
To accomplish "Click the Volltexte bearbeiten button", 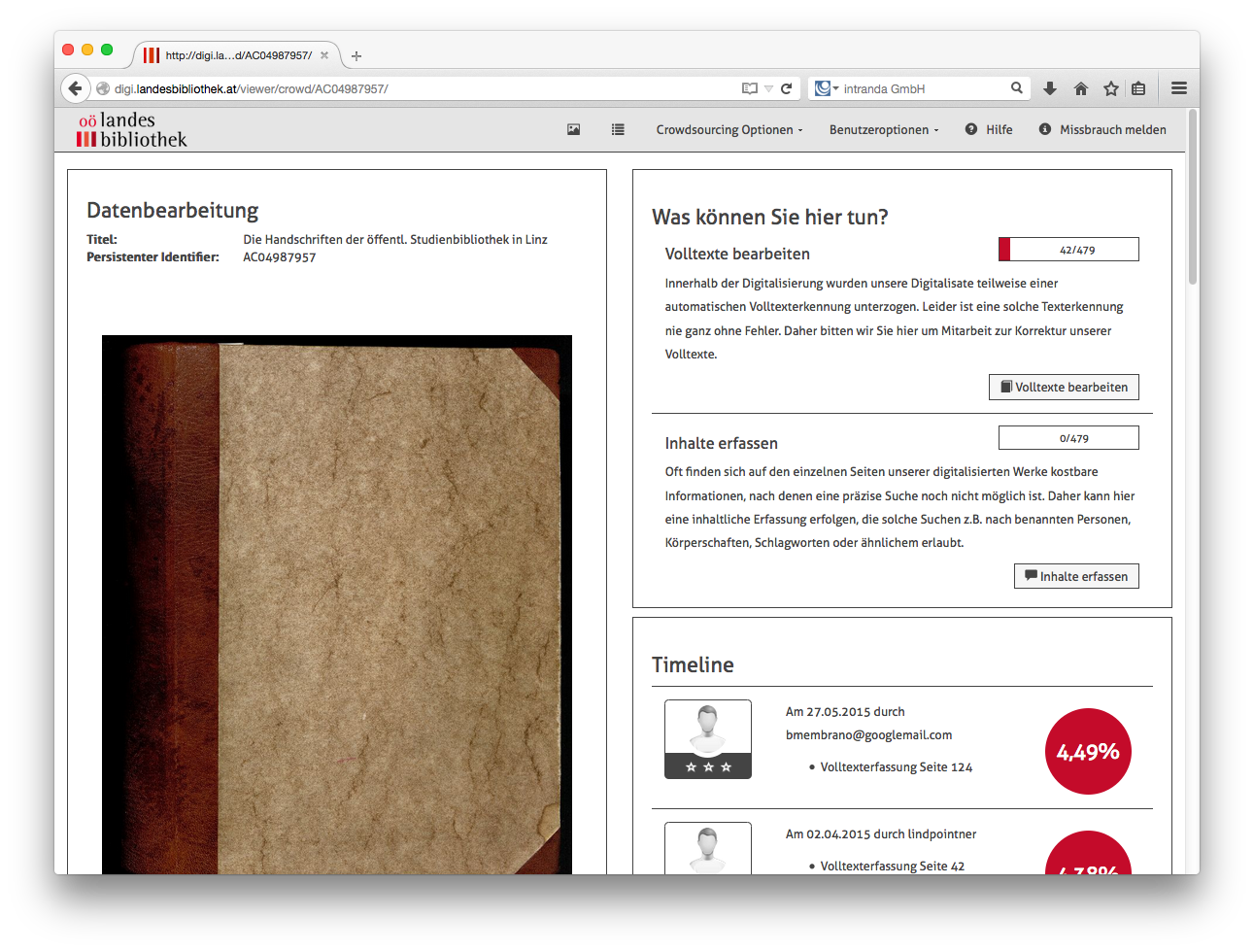I will pos(1064,387).
